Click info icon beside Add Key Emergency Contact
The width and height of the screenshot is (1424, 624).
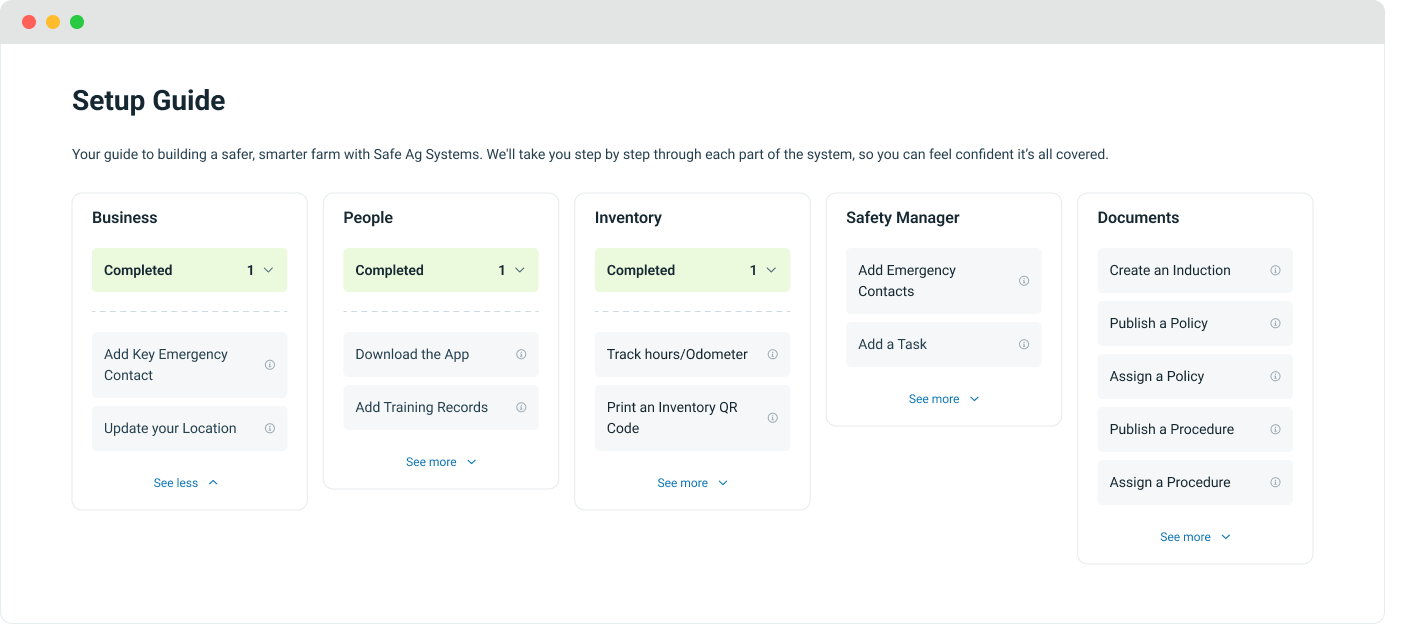[270, 365]
